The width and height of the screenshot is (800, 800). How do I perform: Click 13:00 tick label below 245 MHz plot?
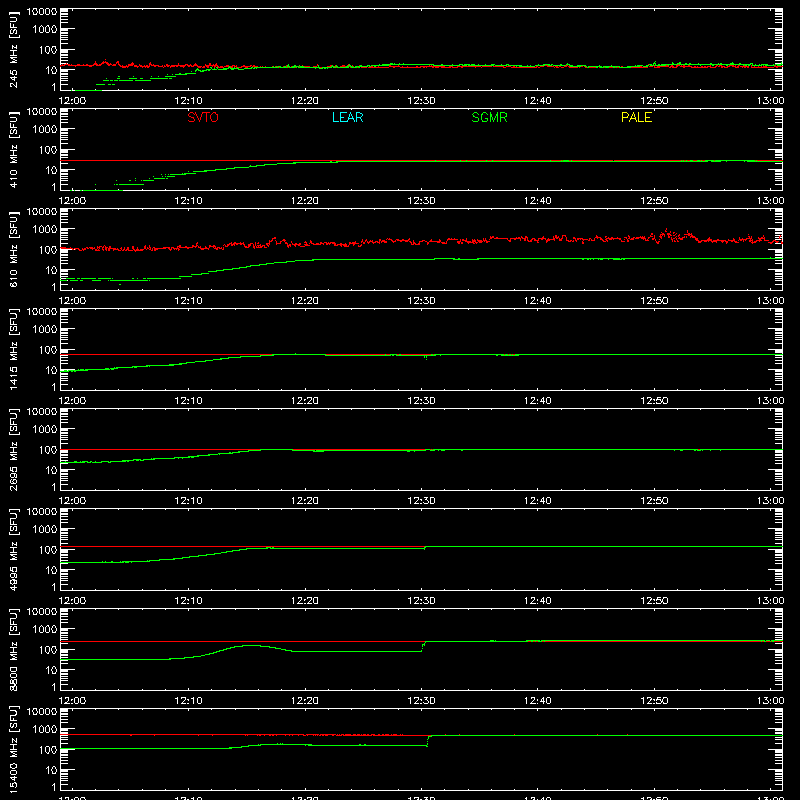point(770,101)
